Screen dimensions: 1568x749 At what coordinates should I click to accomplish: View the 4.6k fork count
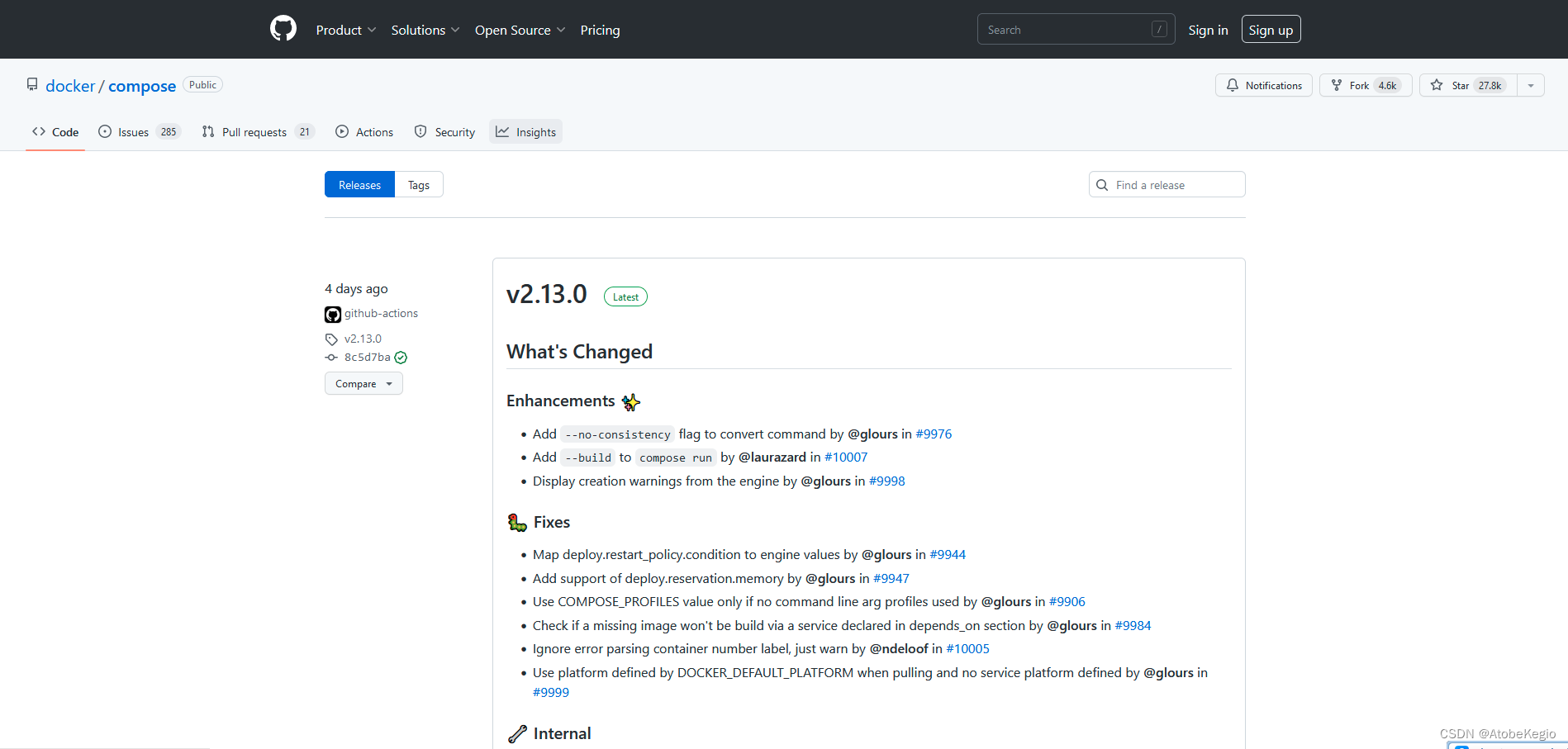coord(1387,85)
